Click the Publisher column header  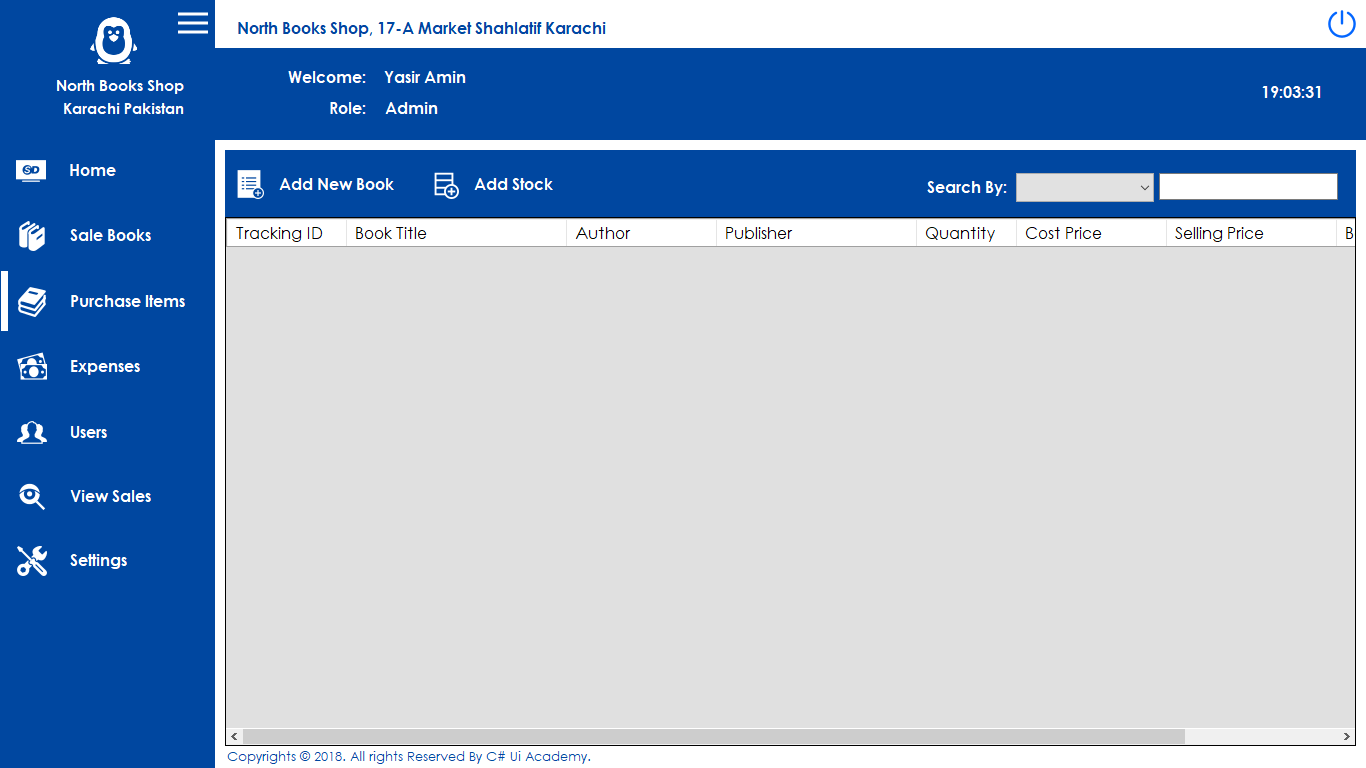tap(816, 233)
